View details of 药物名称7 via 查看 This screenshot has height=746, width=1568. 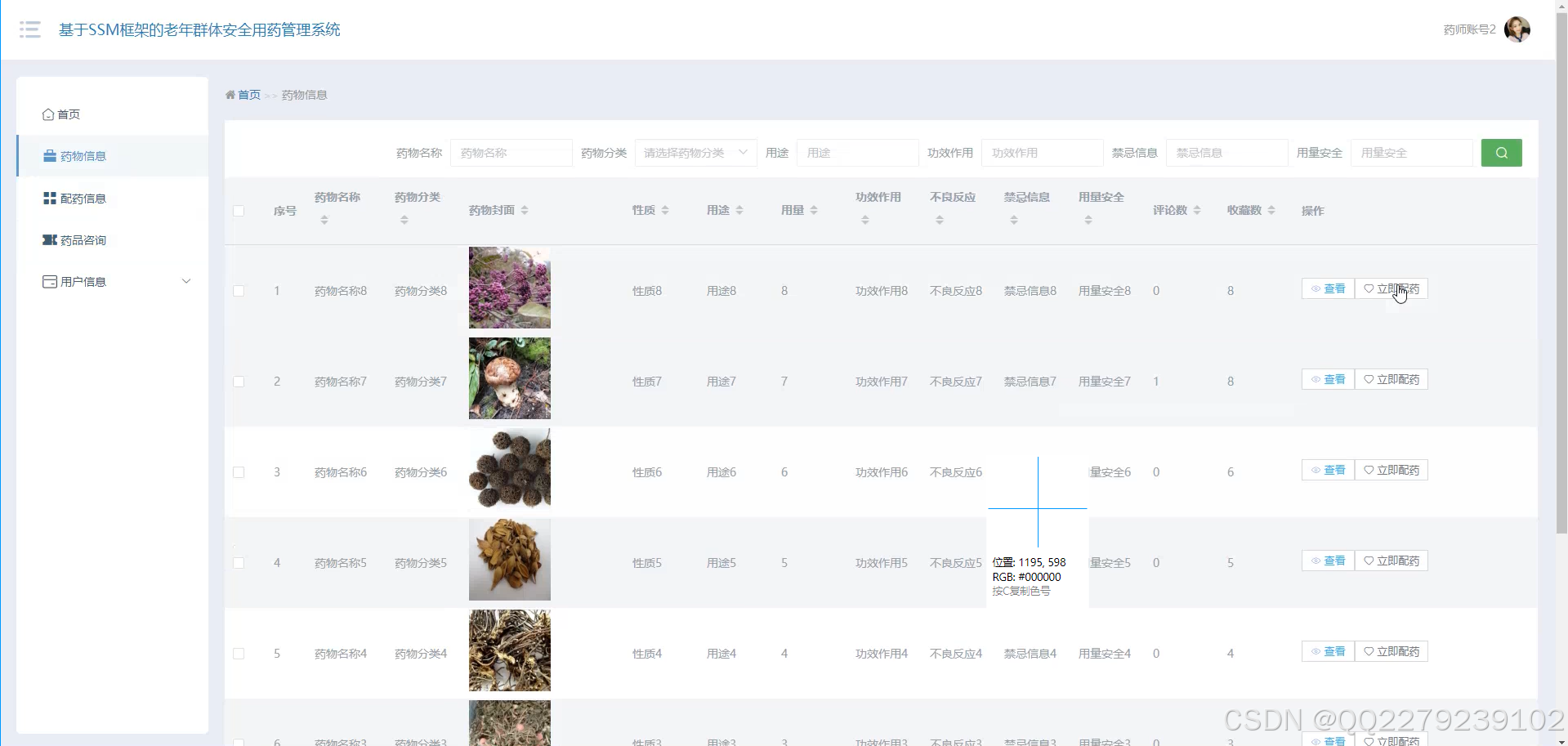click(x=1328, y=379)
